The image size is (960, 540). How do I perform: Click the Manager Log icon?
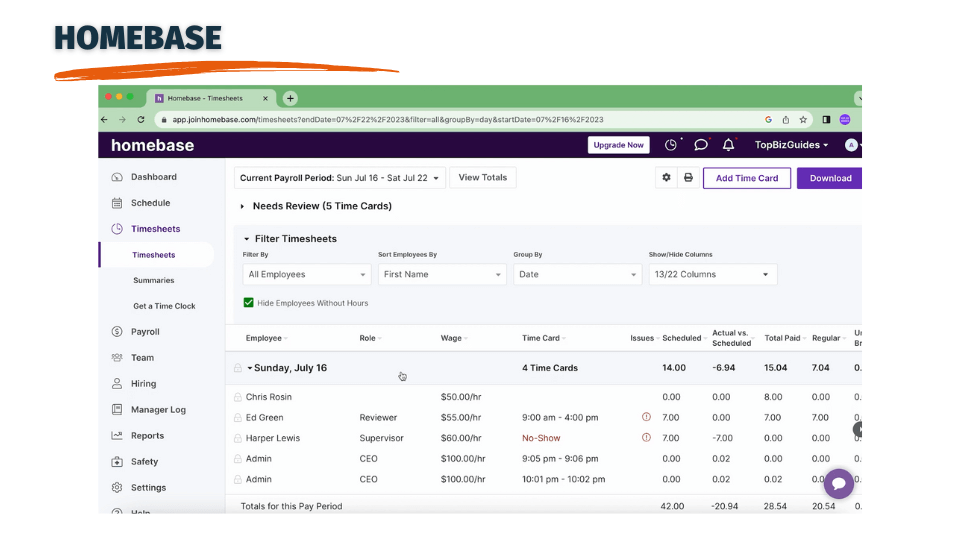coord(117,410)
